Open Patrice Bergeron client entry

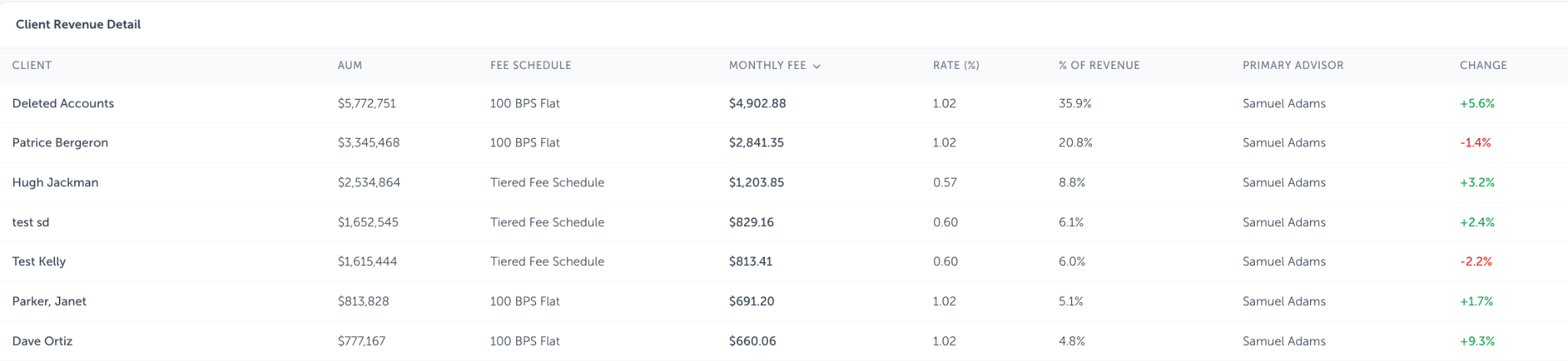tap(784, 143)
